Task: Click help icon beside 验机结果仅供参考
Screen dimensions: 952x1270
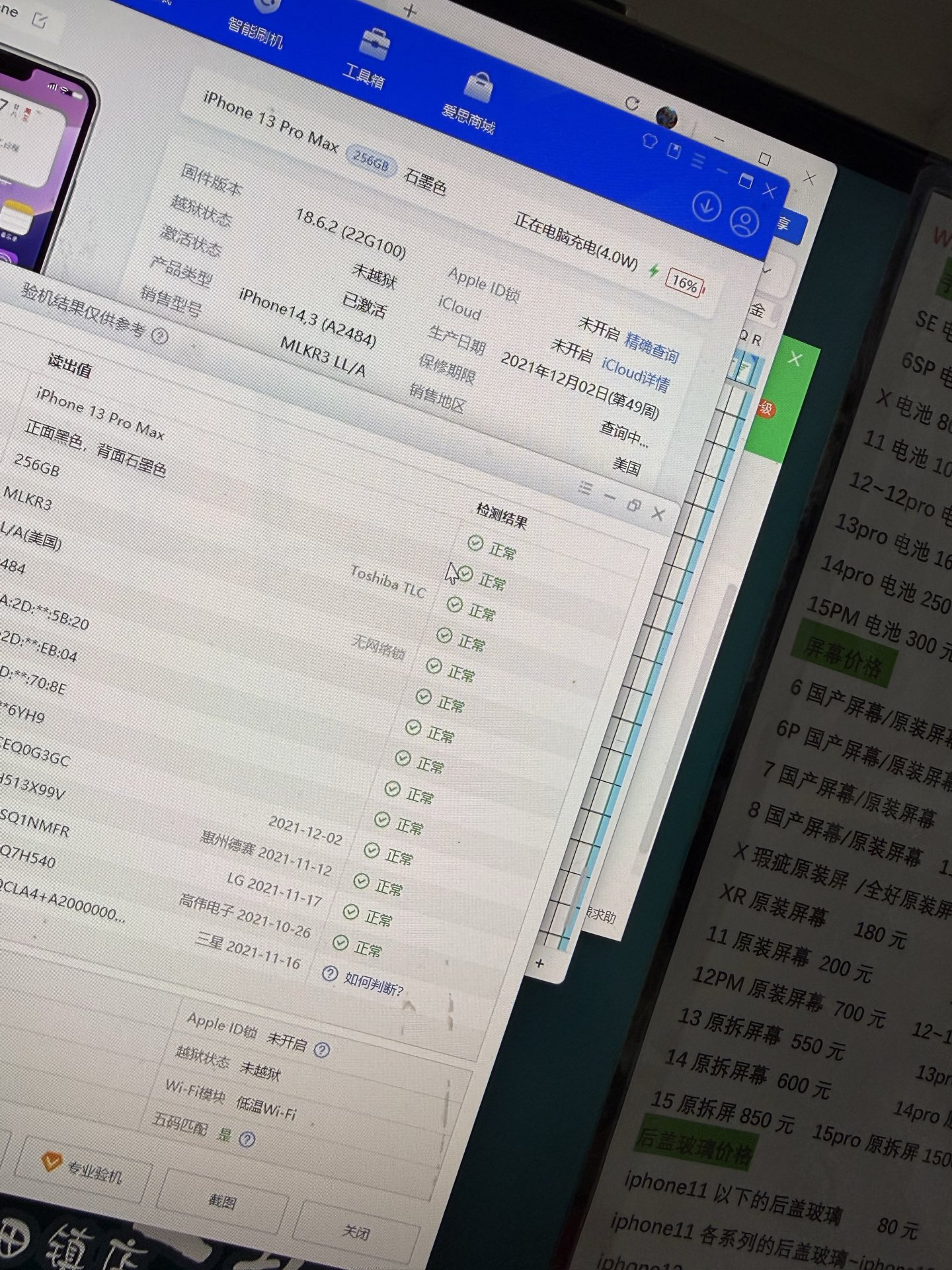Action: pos(160,336)
